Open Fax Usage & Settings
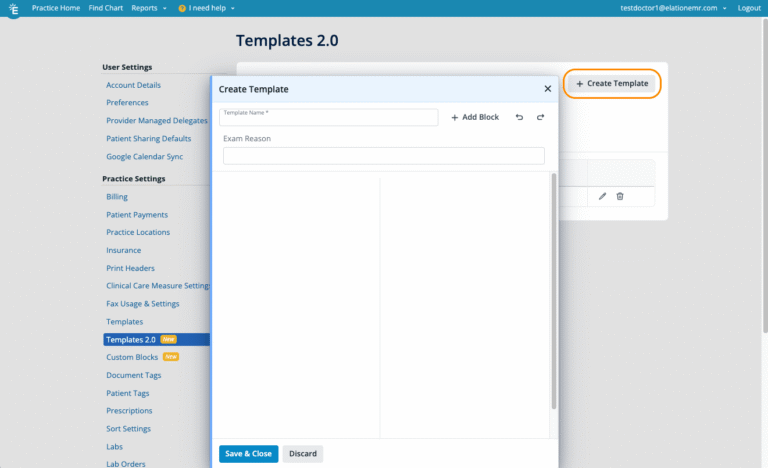This screenshot has width=768, height=468. (x=143, y=304)
